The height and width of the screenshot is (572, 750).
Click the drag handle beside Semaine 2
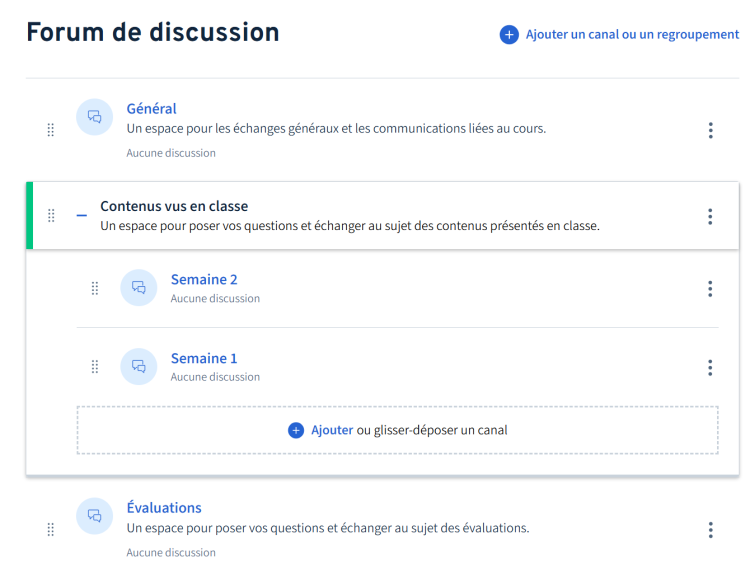95,288
